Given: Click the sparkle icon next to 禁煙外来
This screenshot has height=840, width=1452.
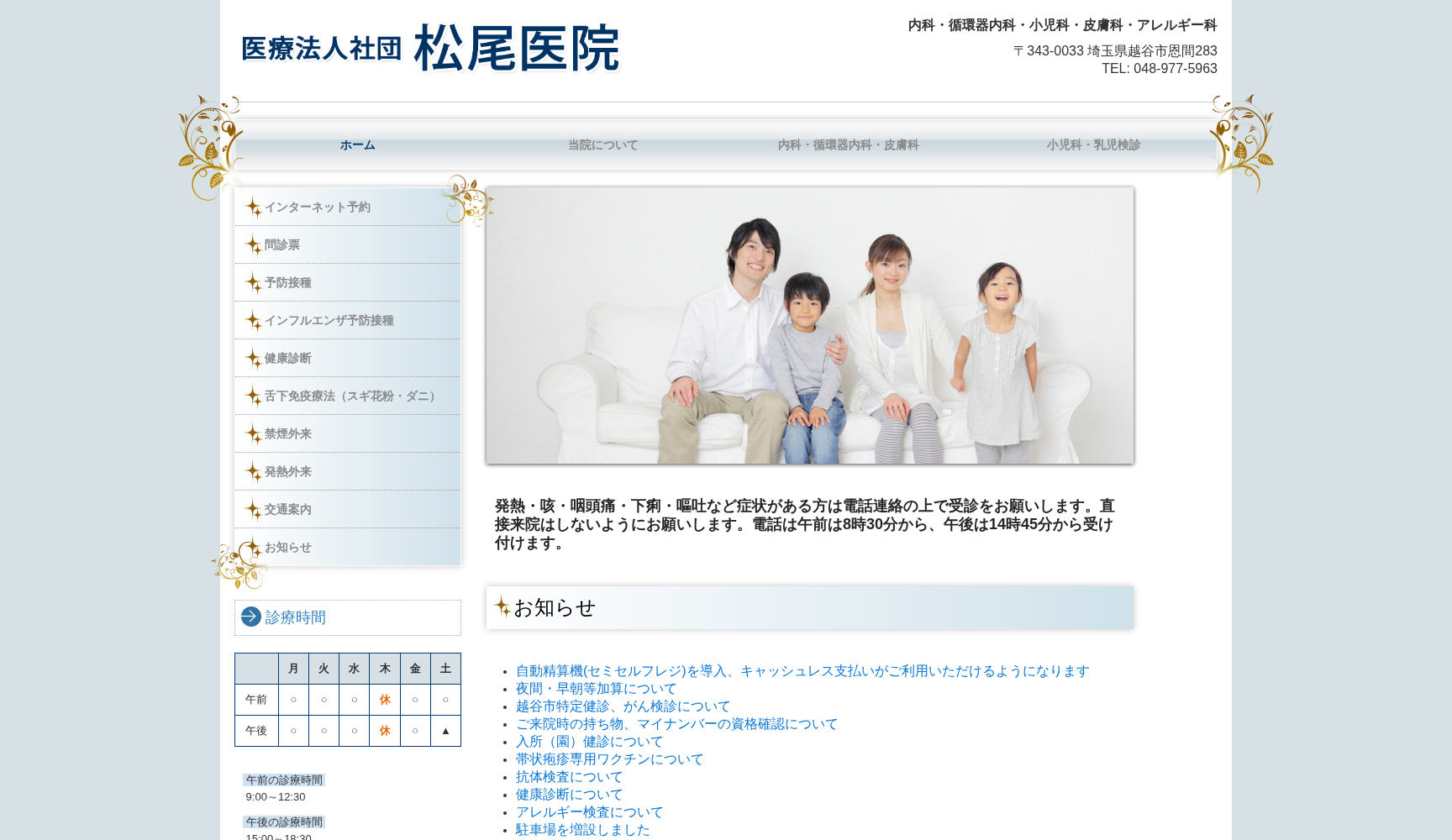Looking at the screenshot, I should pyautogui.click(x=253, y=434).
